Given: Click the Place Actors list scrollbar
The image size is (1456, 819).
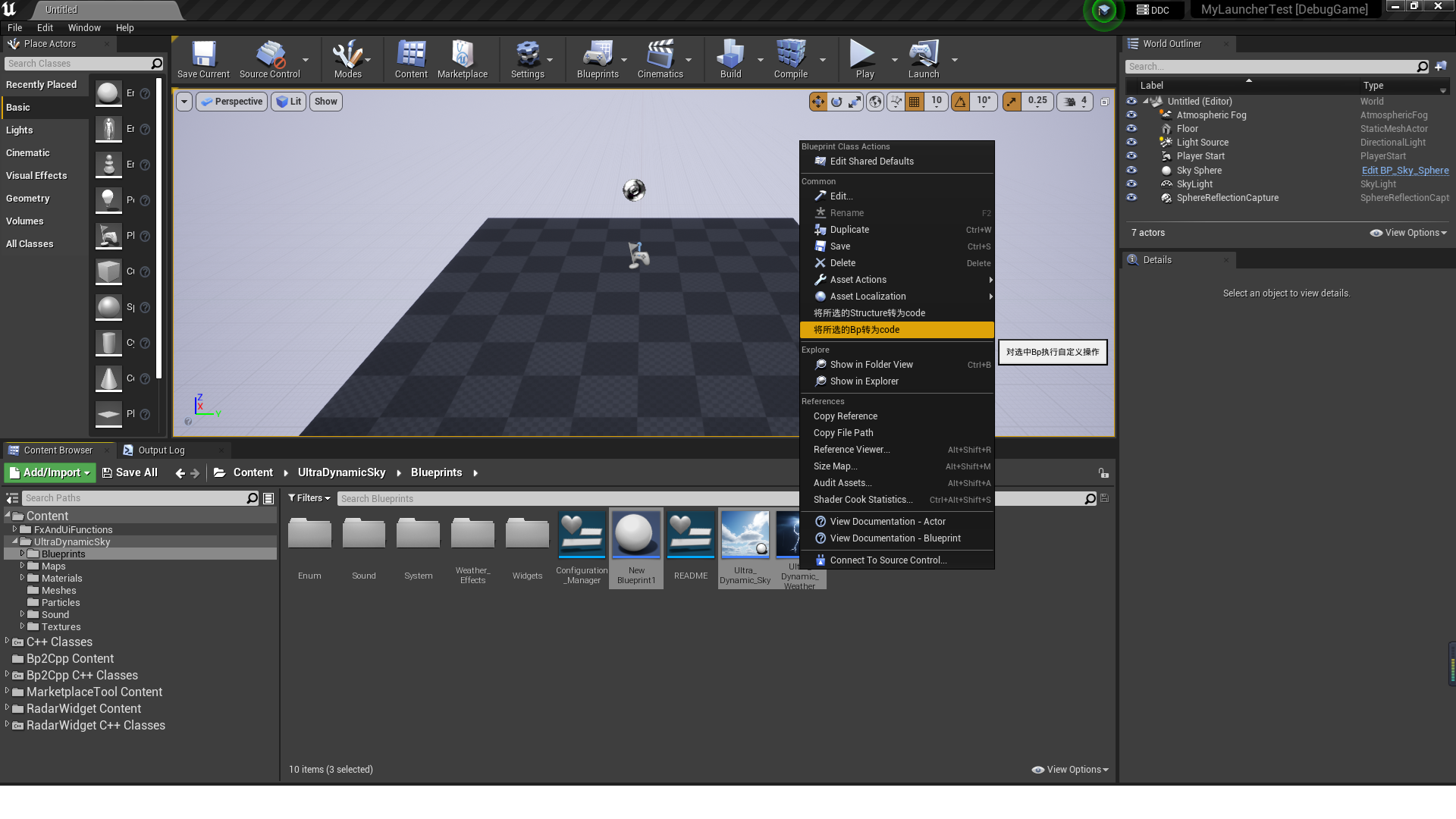Looking at the screenshot, I should tap(158, 227).
